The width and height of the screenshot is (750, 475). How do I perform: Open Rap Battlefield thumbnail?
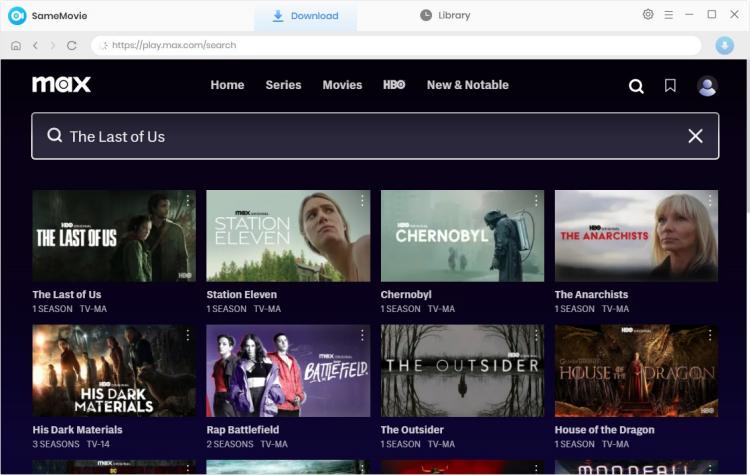pyautogui.click(x=288, y=371)
